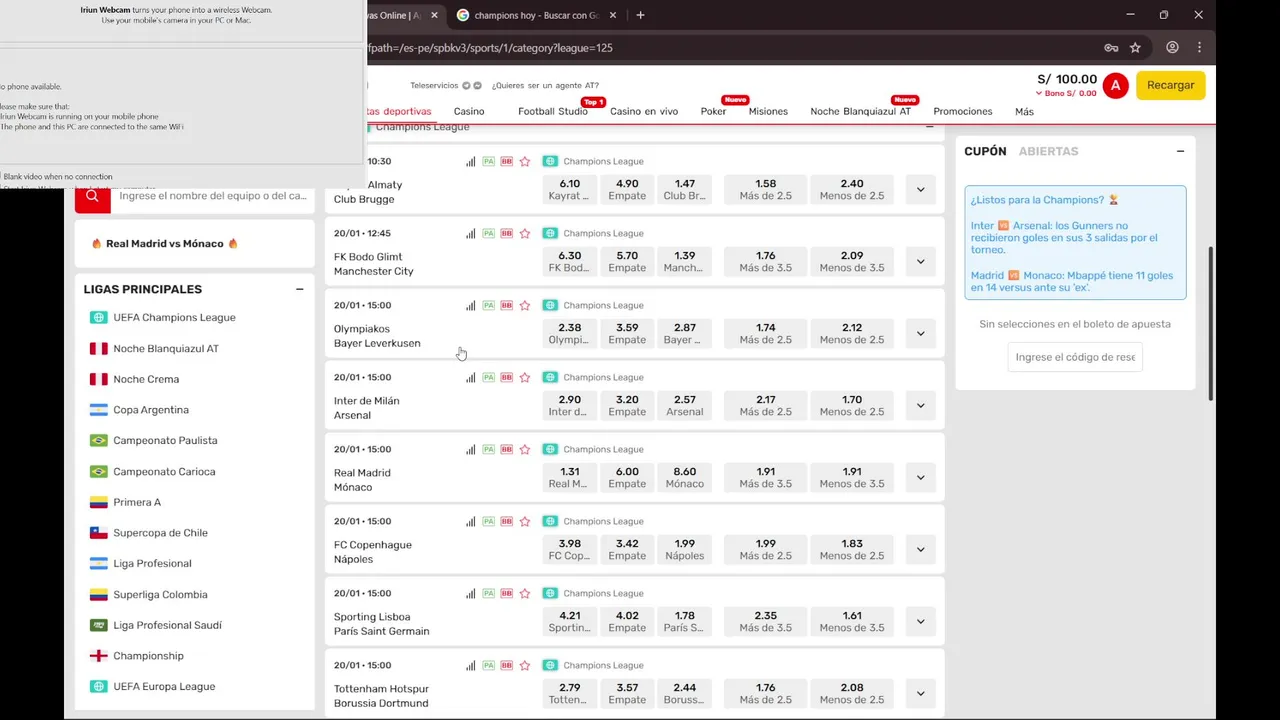
Task: Select Real Madrid odds 1.31
Action: tap(570, 477)
